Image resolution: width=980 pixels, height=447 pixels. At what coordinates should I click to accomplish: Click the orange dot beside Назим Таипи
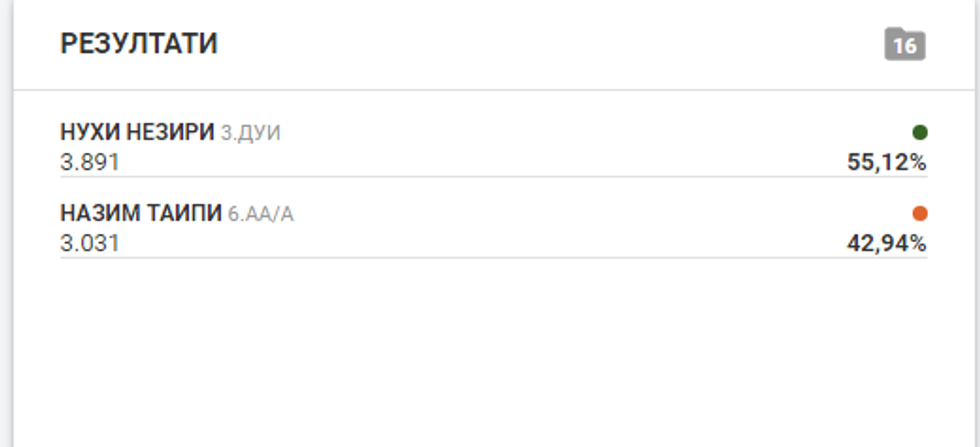pos(920,213)
